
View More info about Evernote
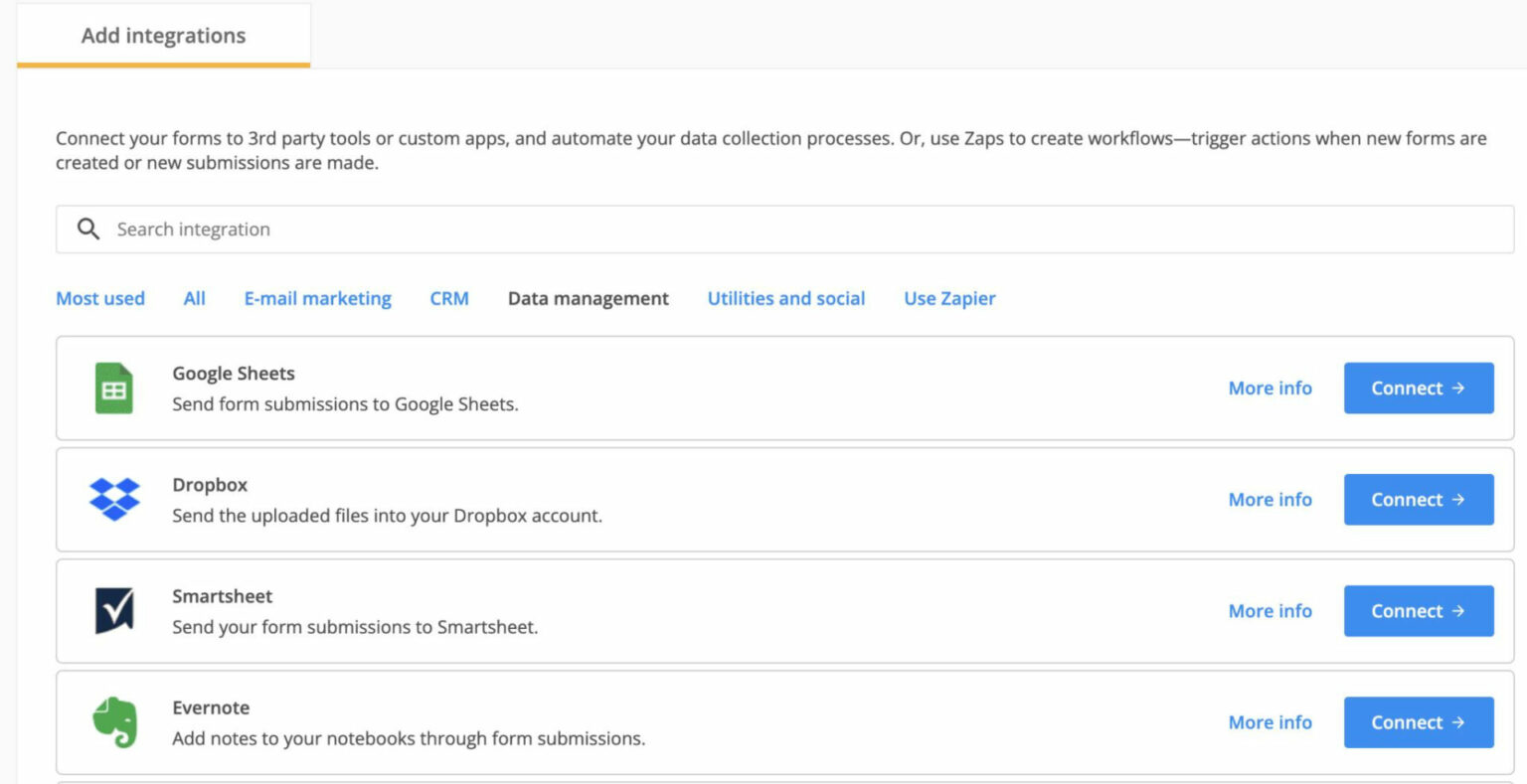pos(1270,722)
